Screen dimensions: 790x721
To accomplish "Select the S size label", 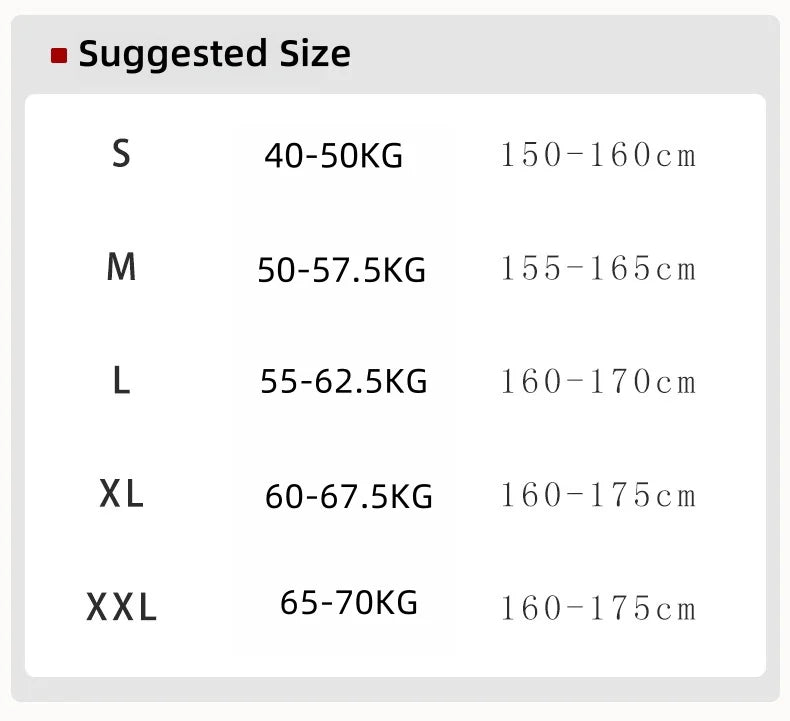I will (x=121, y=153).
